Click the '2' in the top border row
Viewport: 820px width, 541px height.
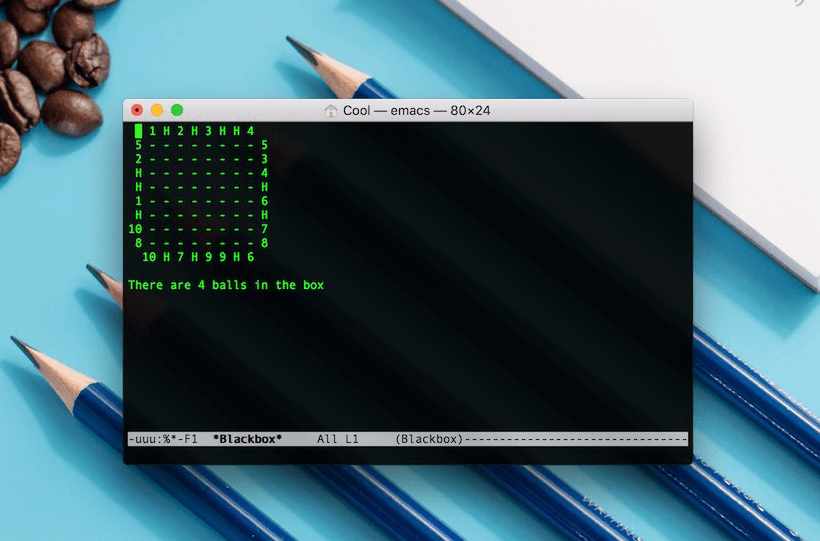click(180, 131)
